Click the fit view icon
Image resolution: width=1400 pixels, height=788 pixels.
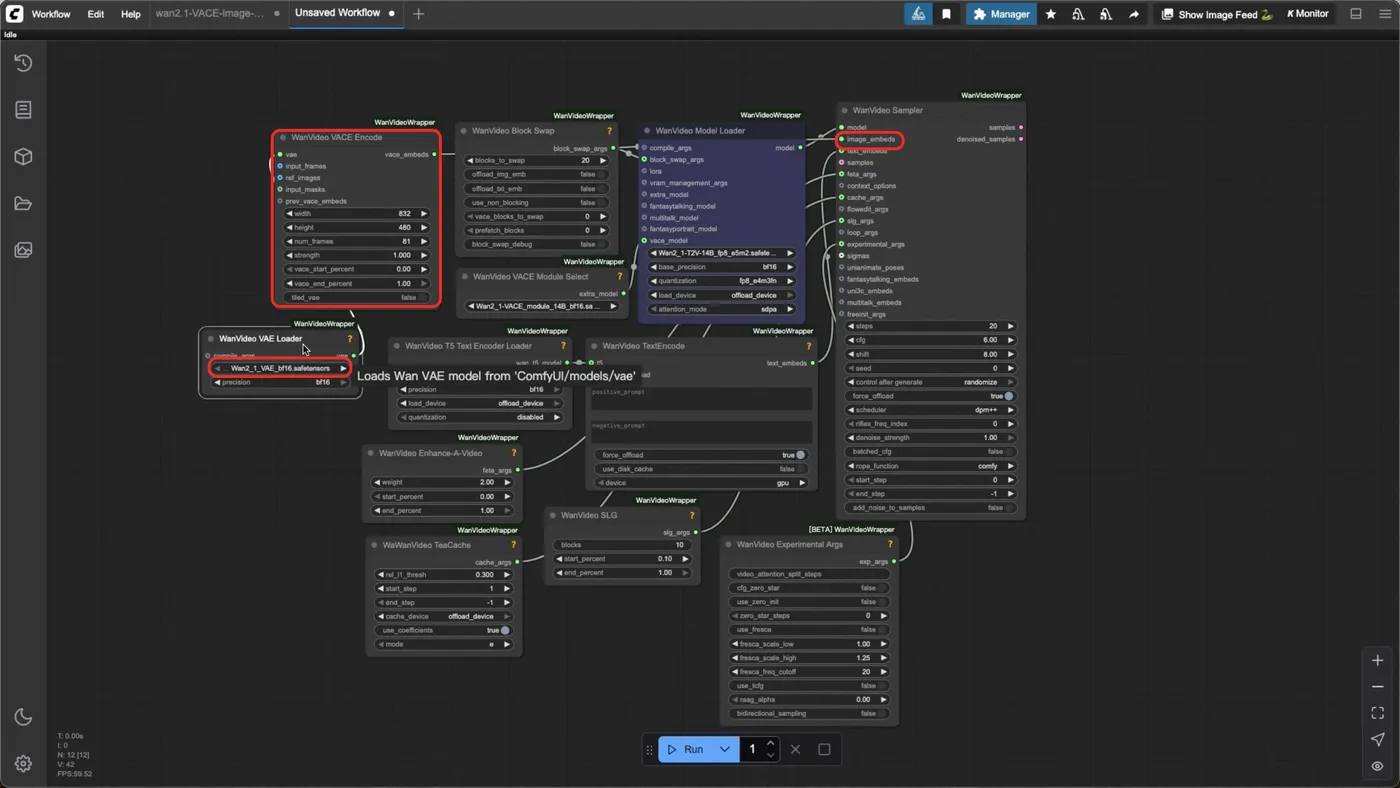pos(1377,713)
